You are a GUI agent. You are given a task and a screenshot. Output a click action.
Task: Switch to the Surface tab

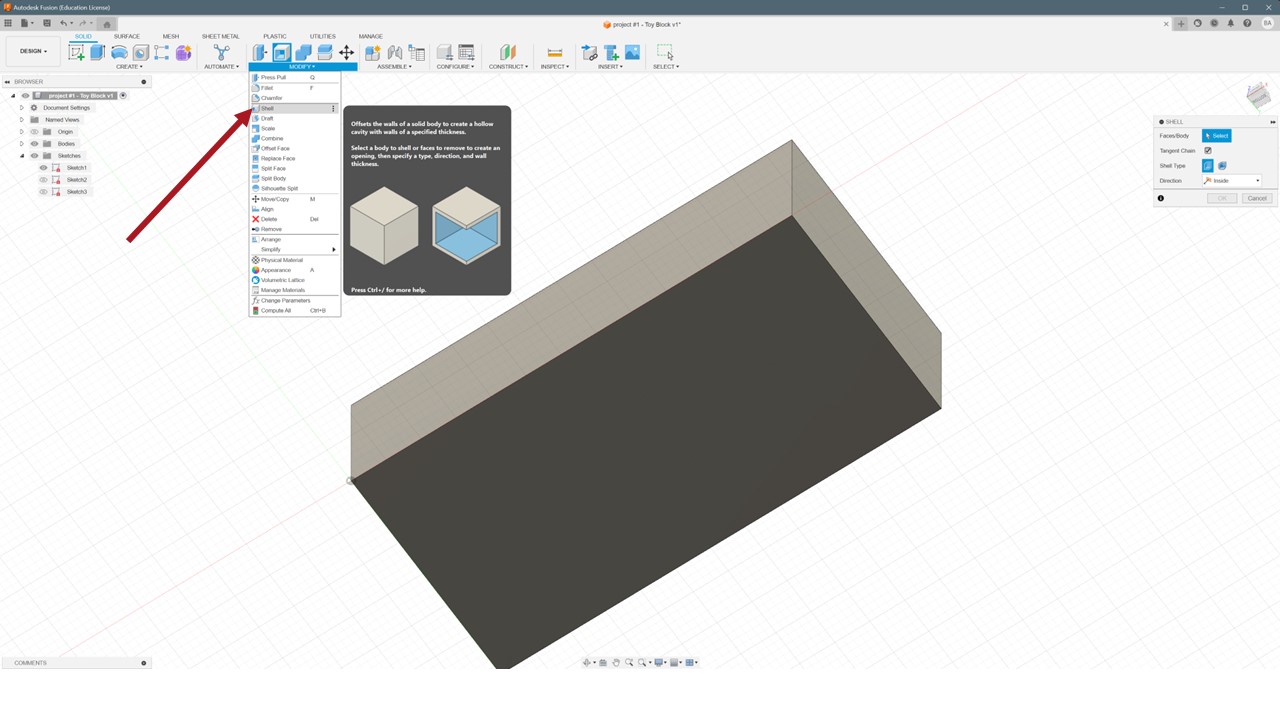click(127, 36)
